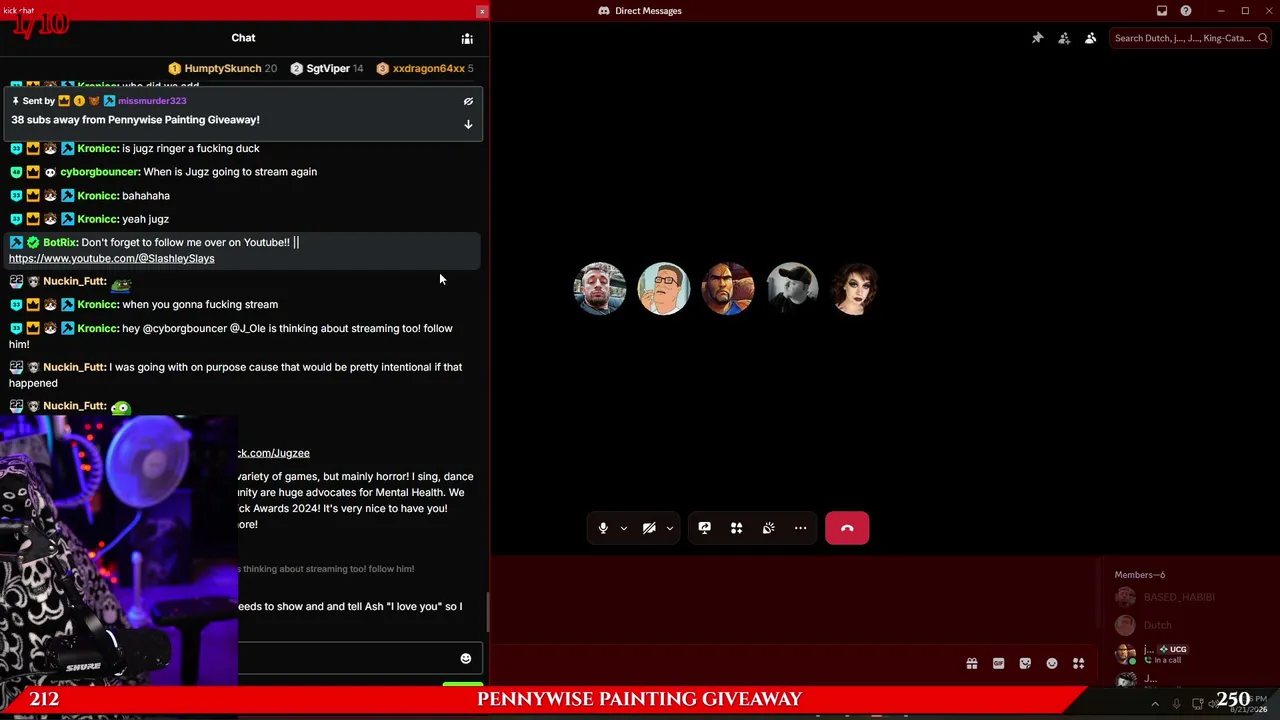Maximize the Discord window
Viewport: 1280px width, 720px height.
(x=1245, y=11)
